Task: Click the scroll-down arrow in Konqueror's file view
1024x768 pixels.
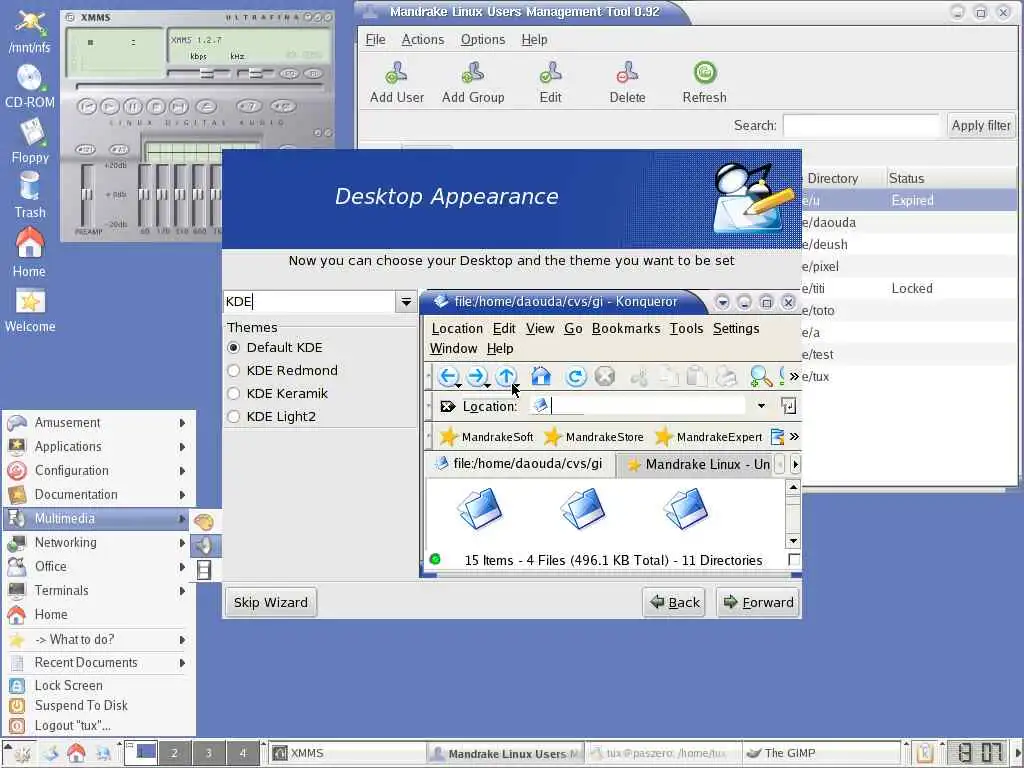Action: click(x=793, y=541)
